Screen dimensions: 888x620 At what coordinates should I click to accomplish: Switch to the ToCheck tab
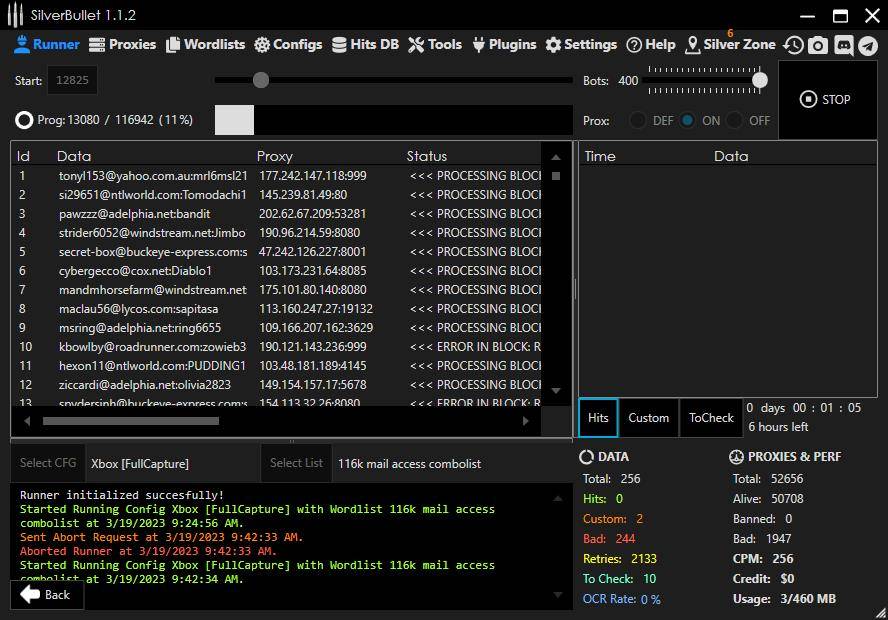[711, 418]
